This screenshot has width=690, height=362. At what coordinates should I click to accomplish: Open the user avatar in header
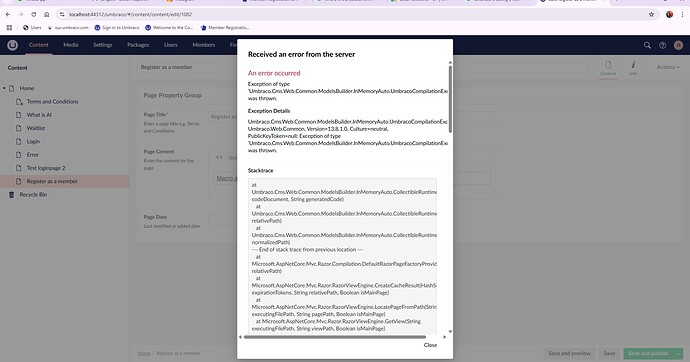pyautogui.click(x=678, y=45)
